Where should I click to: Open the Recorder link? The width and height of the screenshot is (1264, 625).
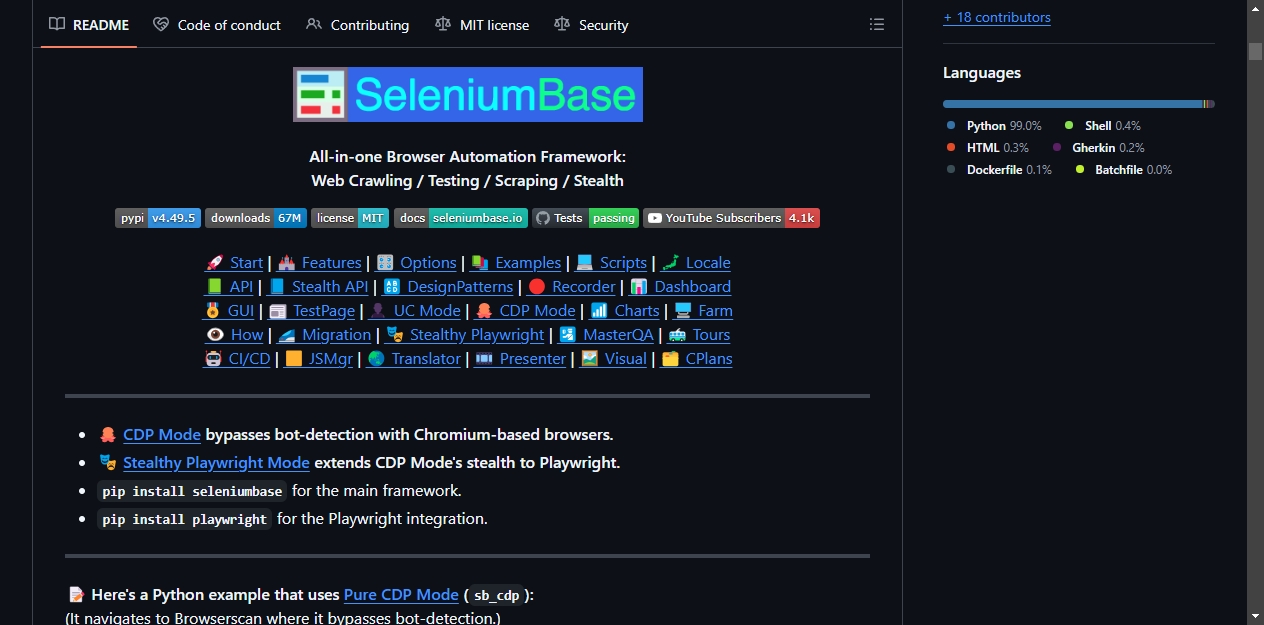tap(571, 287)
